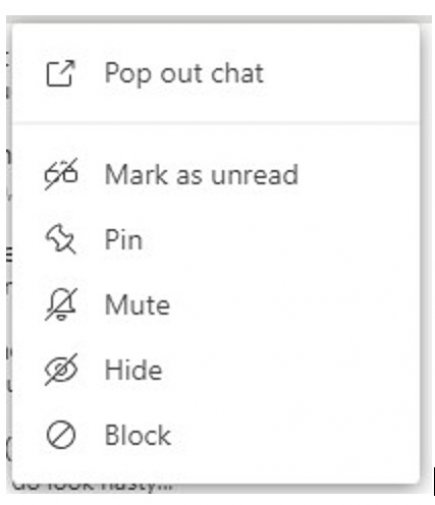Click the circle-slash block icon
Image resolution: width=435 pixels, height=505 pixels.
click(61, 435)
